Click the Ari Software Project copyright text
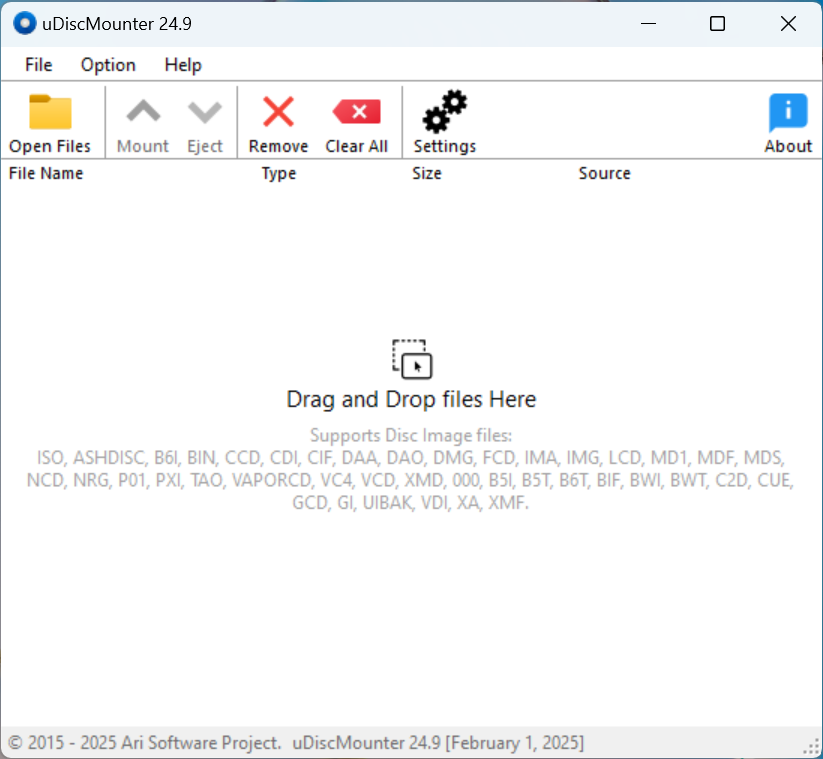Image resolution: width=823 pixels, height=759 pixels. click(x=145, y=743)
